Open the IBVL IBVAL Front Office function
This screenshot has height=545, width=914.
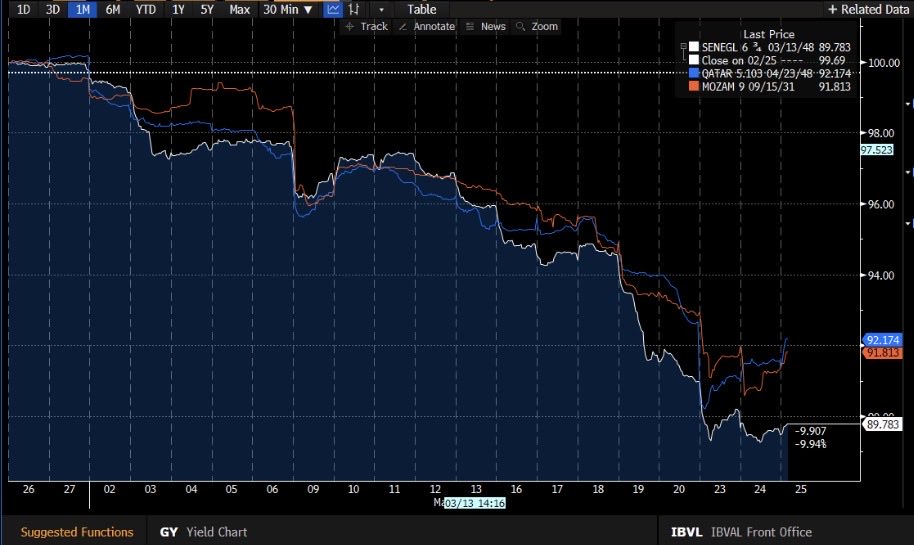741,532
